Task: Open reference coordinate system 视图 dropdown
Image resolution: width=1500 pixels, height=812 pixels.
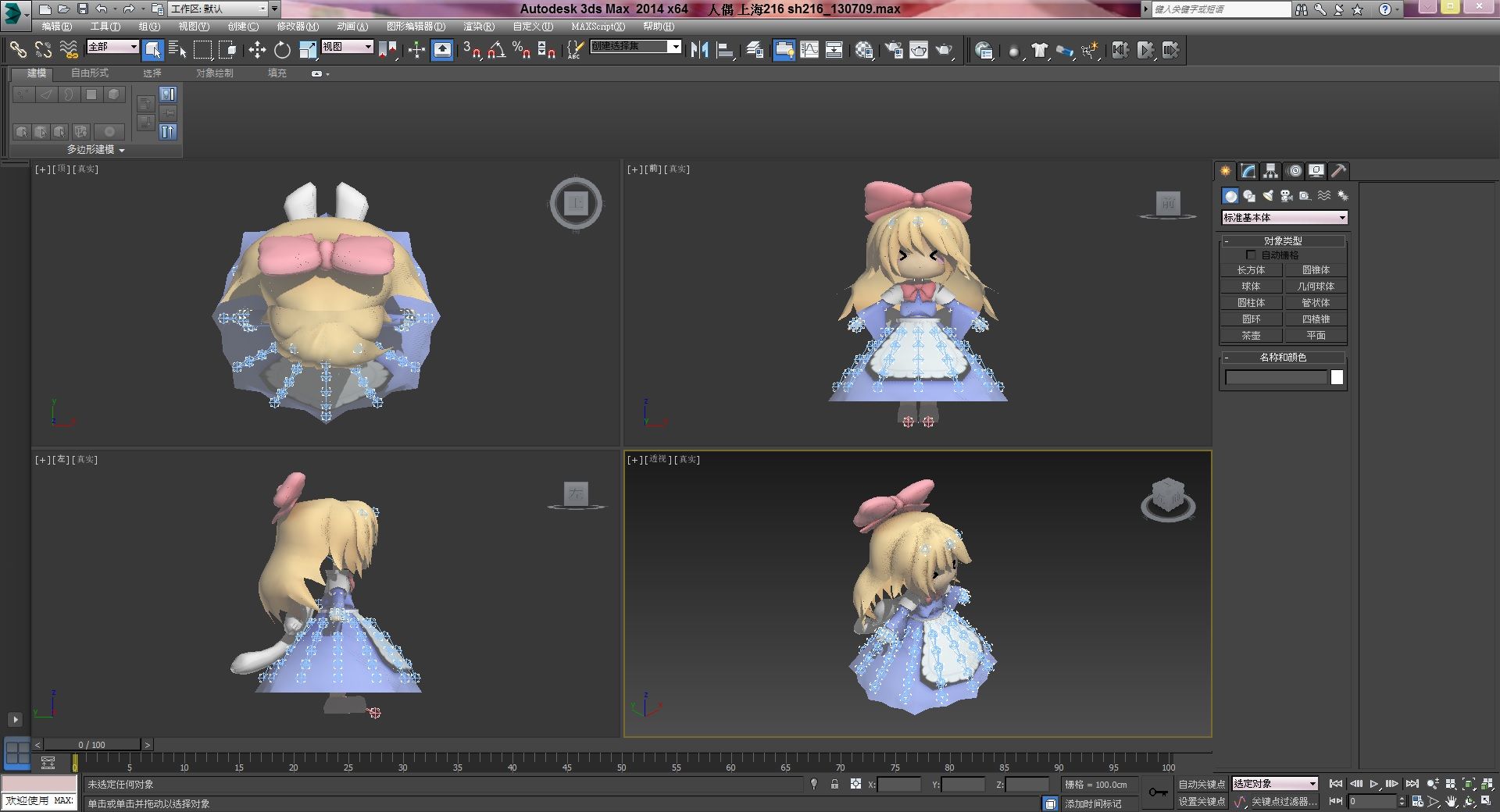Action: coord(347,47)
